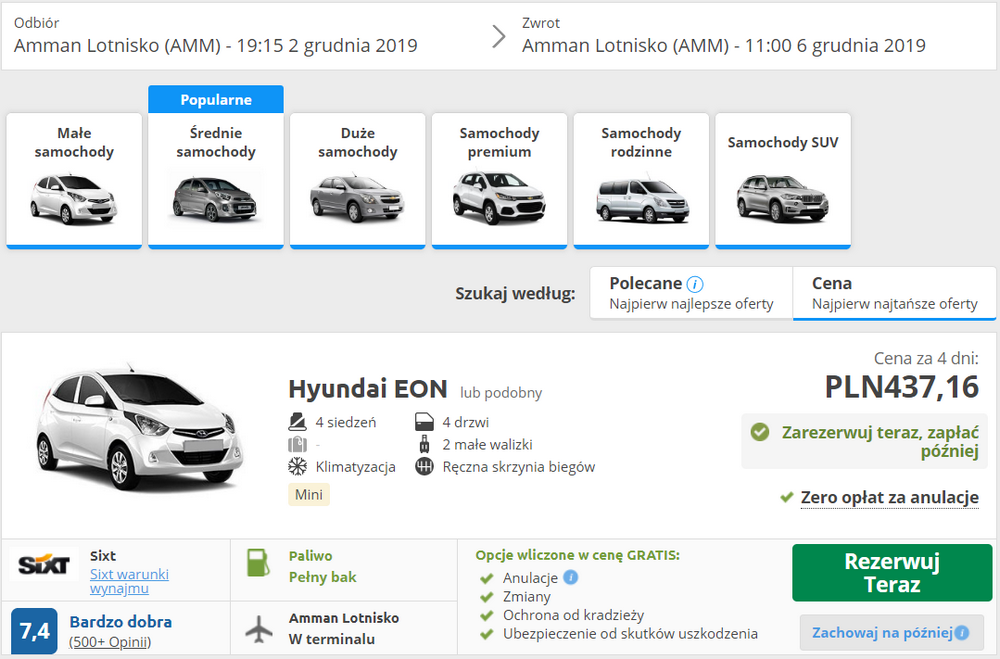Click the Pełny bak fuel policy text
The height and width of the screenshot is (659, 1000).
coord(322,577)
